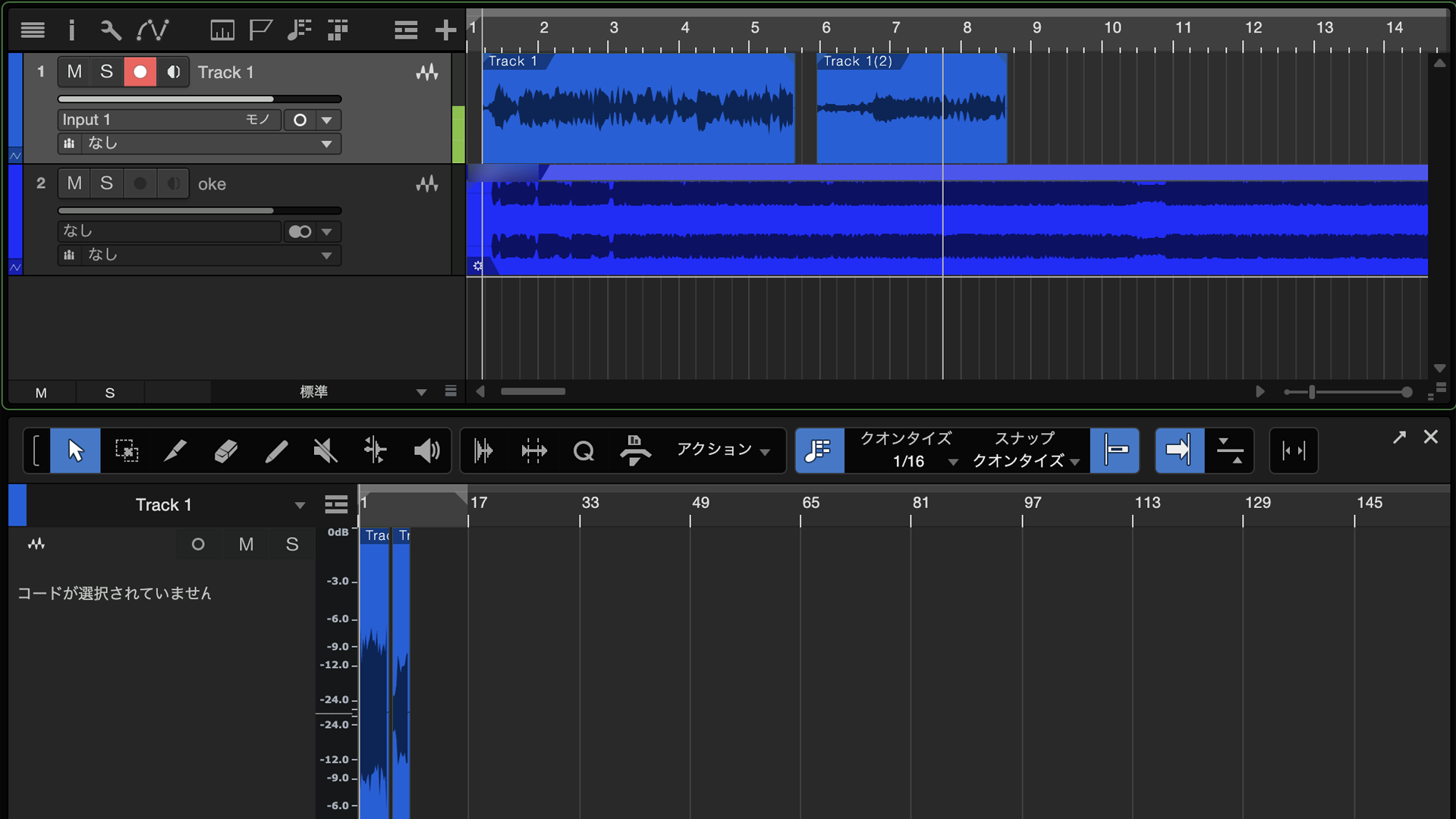This screenshot has height=819, width=1456.
Task: Toggle the Snap button in editor
Action: (x=1115, y=450)
